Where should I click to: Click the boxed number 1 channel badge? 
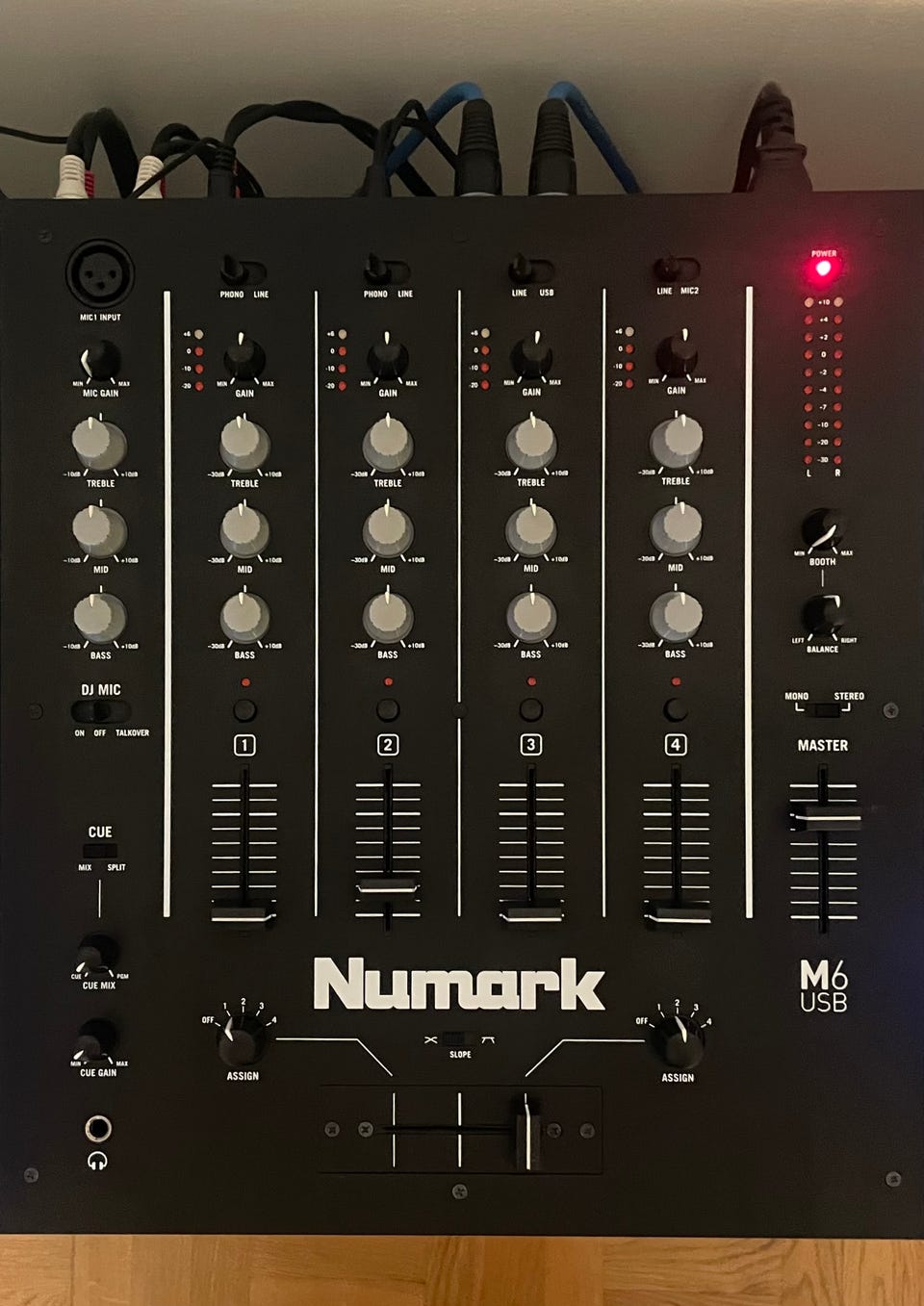pyautogui.click(x=244, y=745)
